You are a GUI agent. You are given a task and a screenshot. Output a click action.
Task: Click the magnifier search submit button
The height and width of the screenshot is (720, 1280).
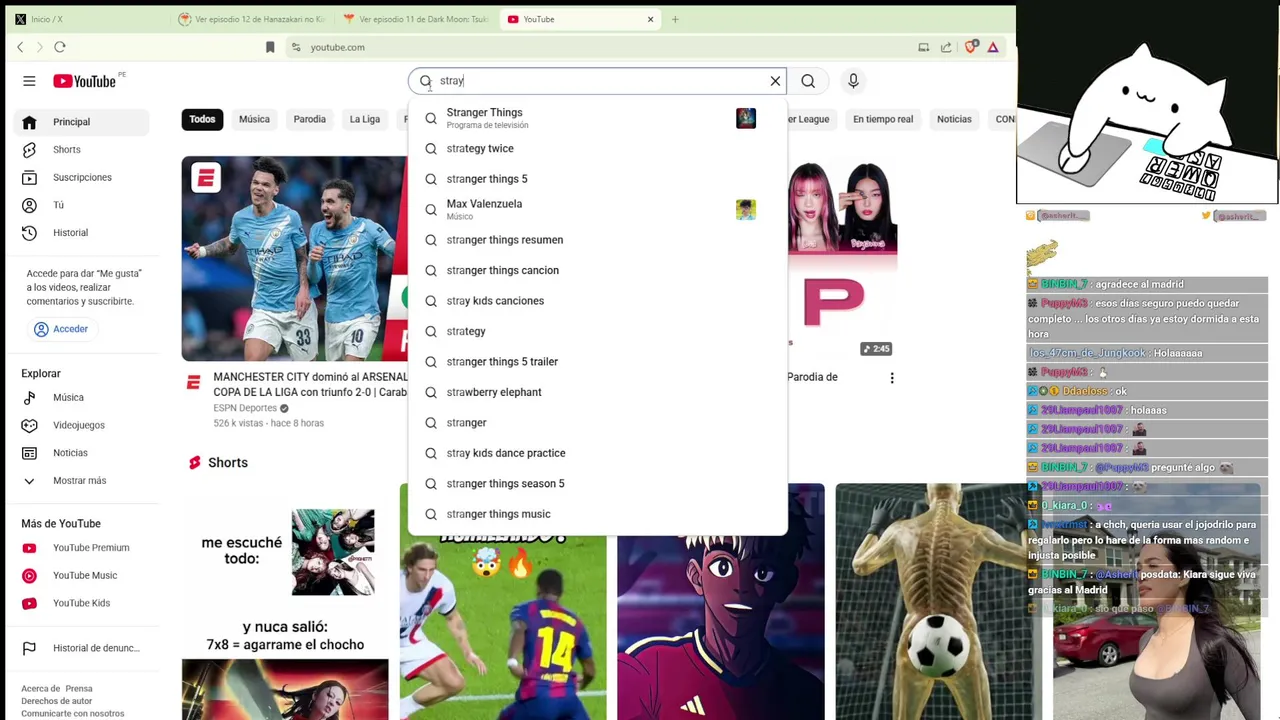click(x=808, y=81)
